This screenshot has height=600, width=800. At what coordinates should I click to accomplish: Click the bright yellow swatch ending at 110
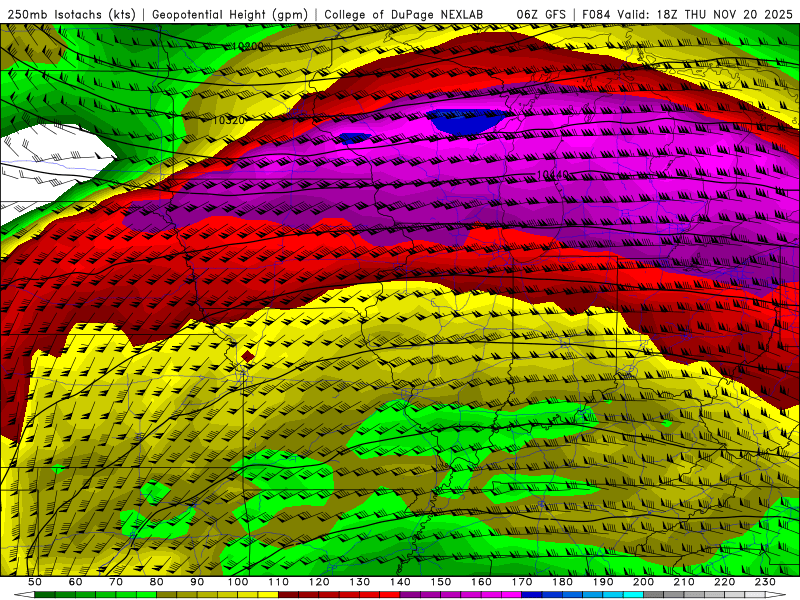click(x=268, y=594)
